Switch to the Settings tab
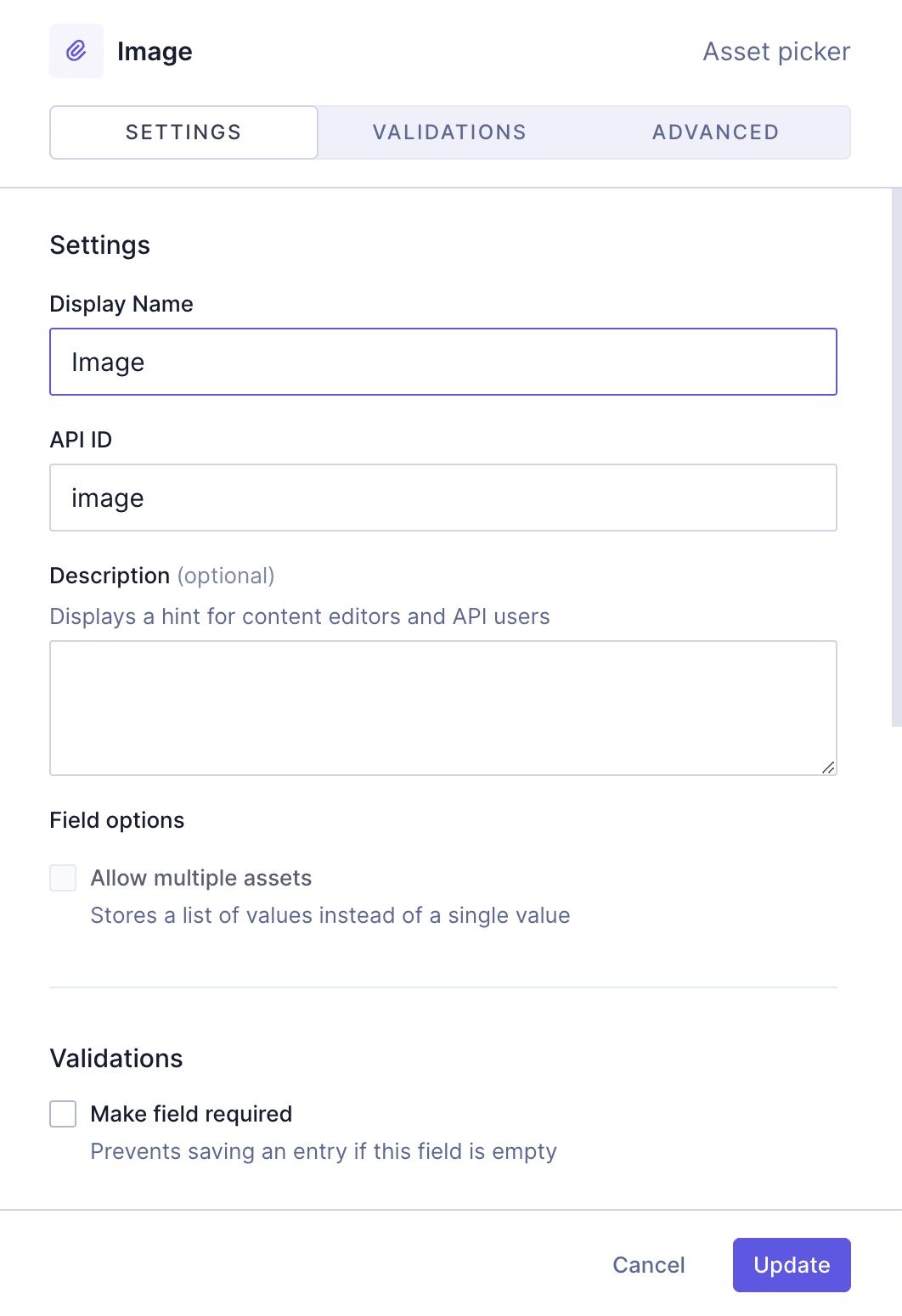The height and width of the screenshot is (1316, 902). [x=183, y=132]
